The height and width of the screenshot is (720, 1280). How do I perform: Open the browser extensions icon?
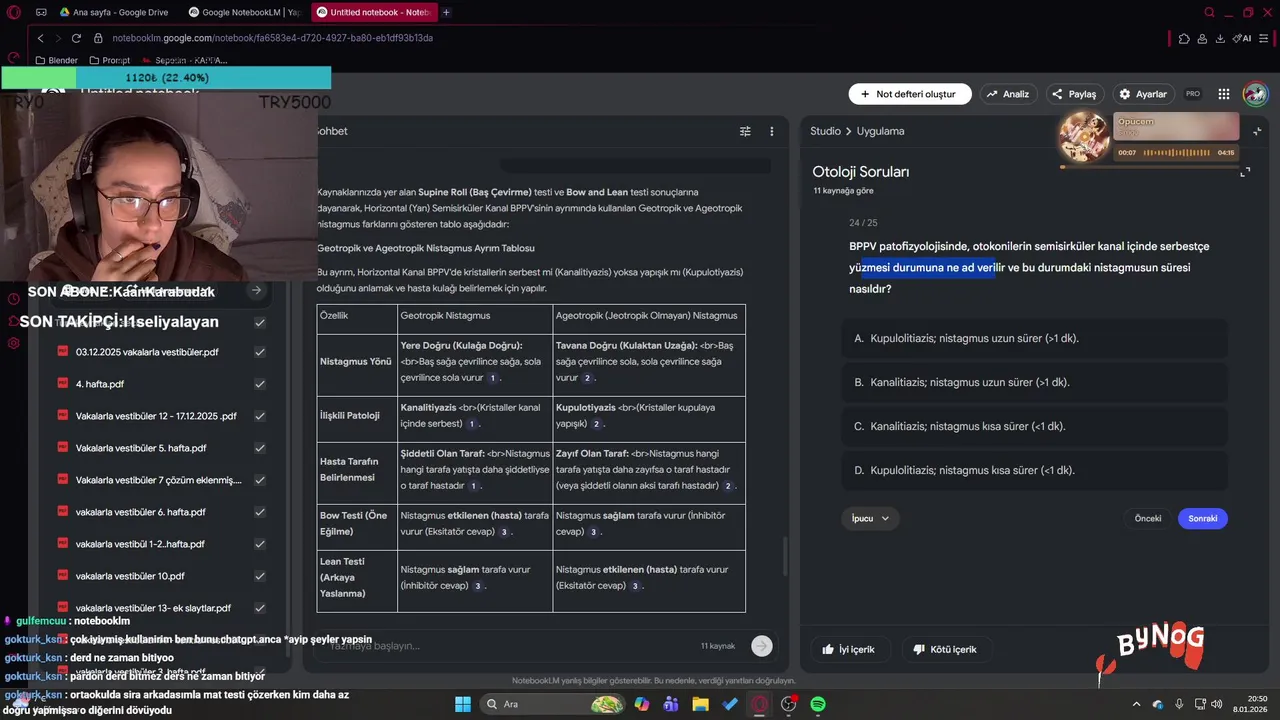[1184, 38]
